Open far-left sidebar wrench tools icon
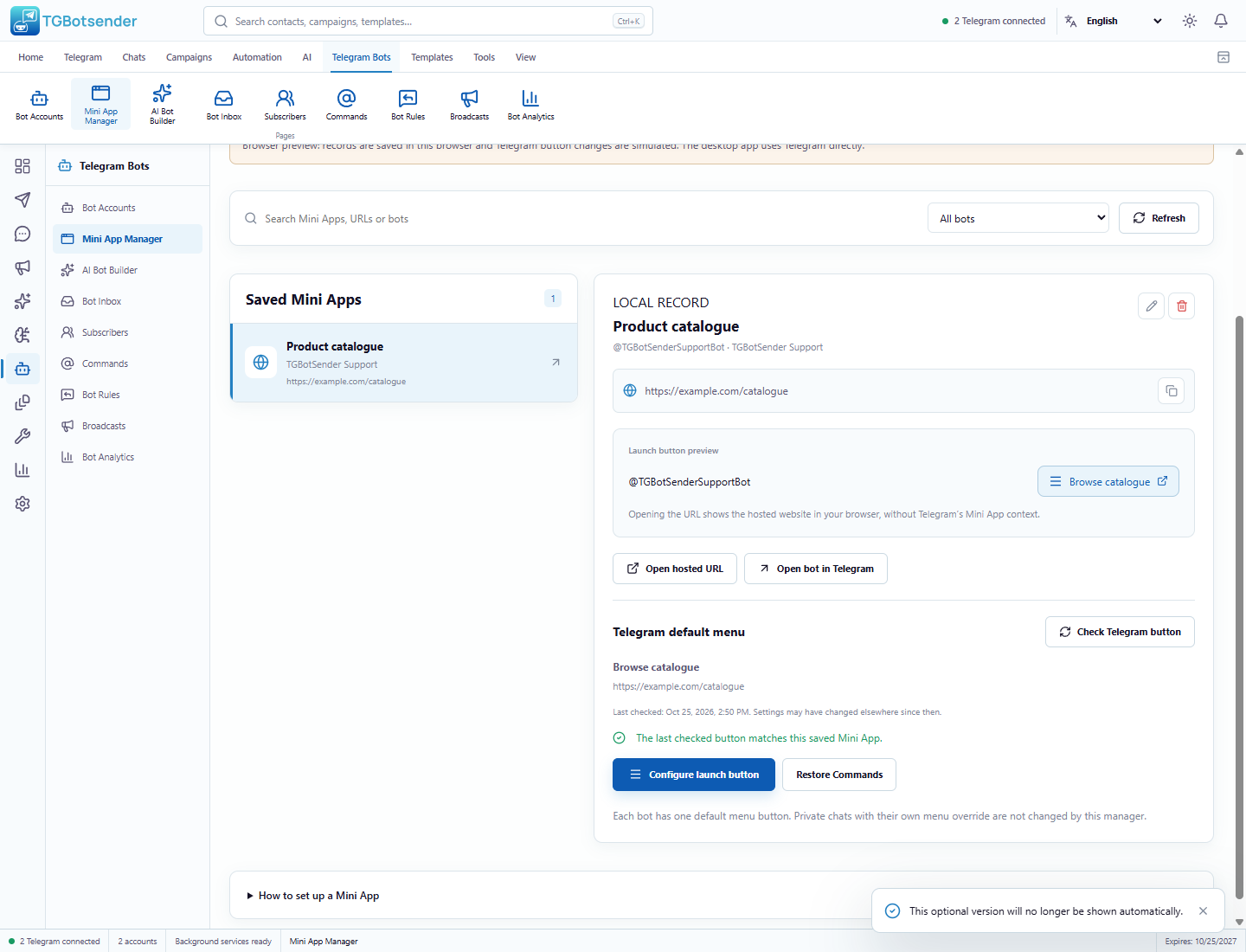This screenshot has width=1246, height=952. pyautogui.click(x=22, y=436)
